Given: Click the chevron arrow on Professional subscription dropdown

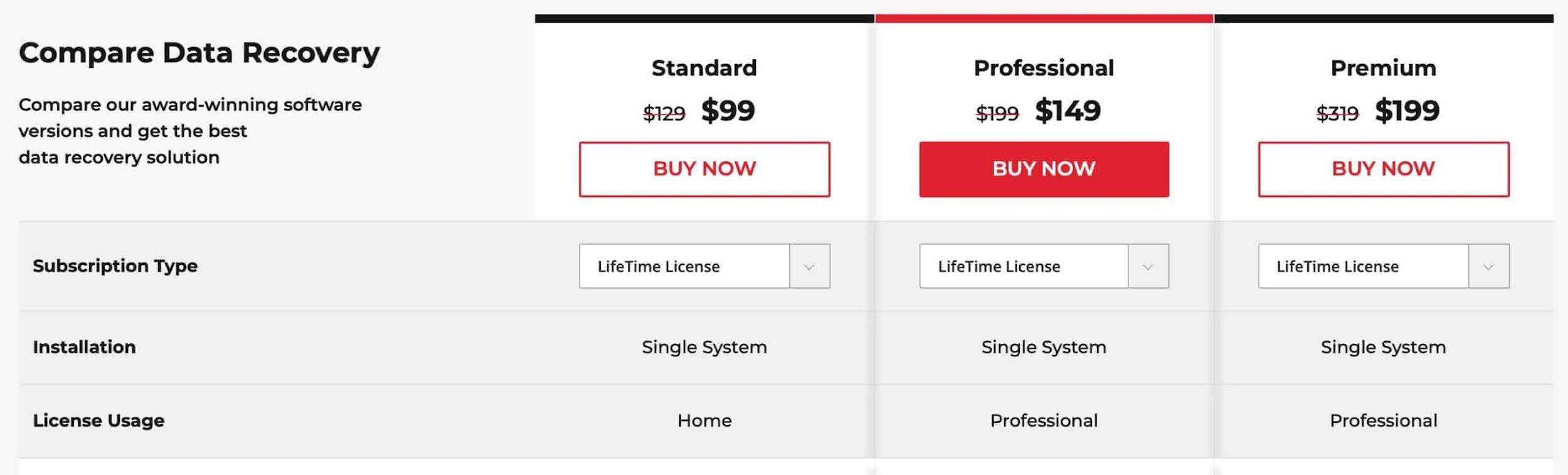Looking at the screenshot, I should pos(1148,267).
